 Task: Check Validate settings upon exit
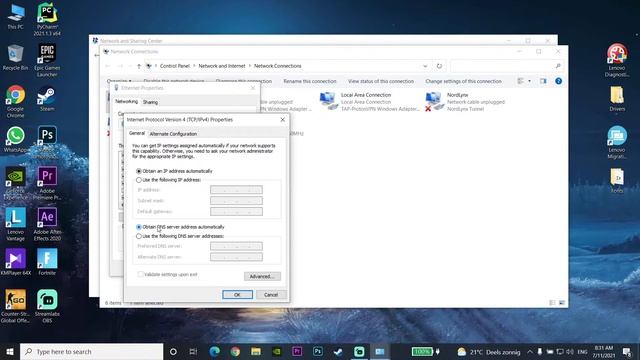click(167, 274)
